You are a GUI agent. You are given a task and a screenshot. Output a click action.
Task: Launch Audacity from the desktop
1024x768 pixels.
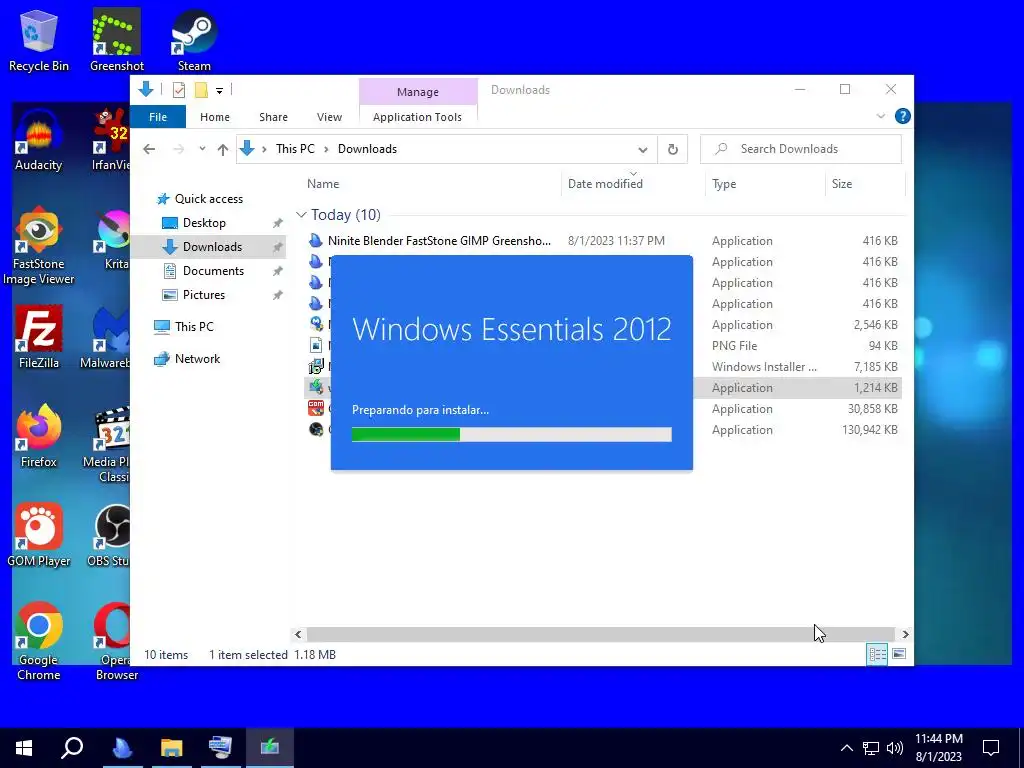coord(39,140)
